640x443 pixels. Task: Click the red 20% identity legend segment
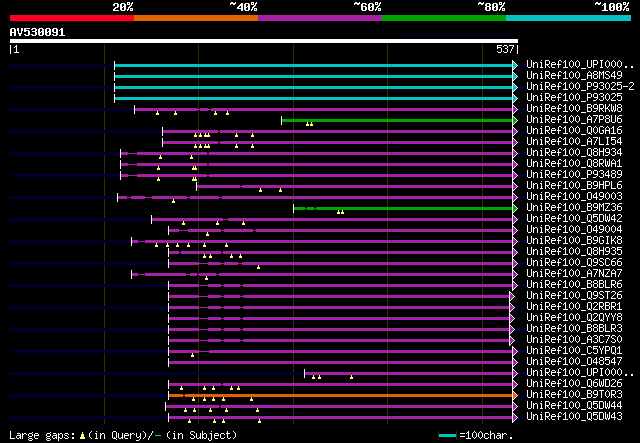tap(72, 18)
